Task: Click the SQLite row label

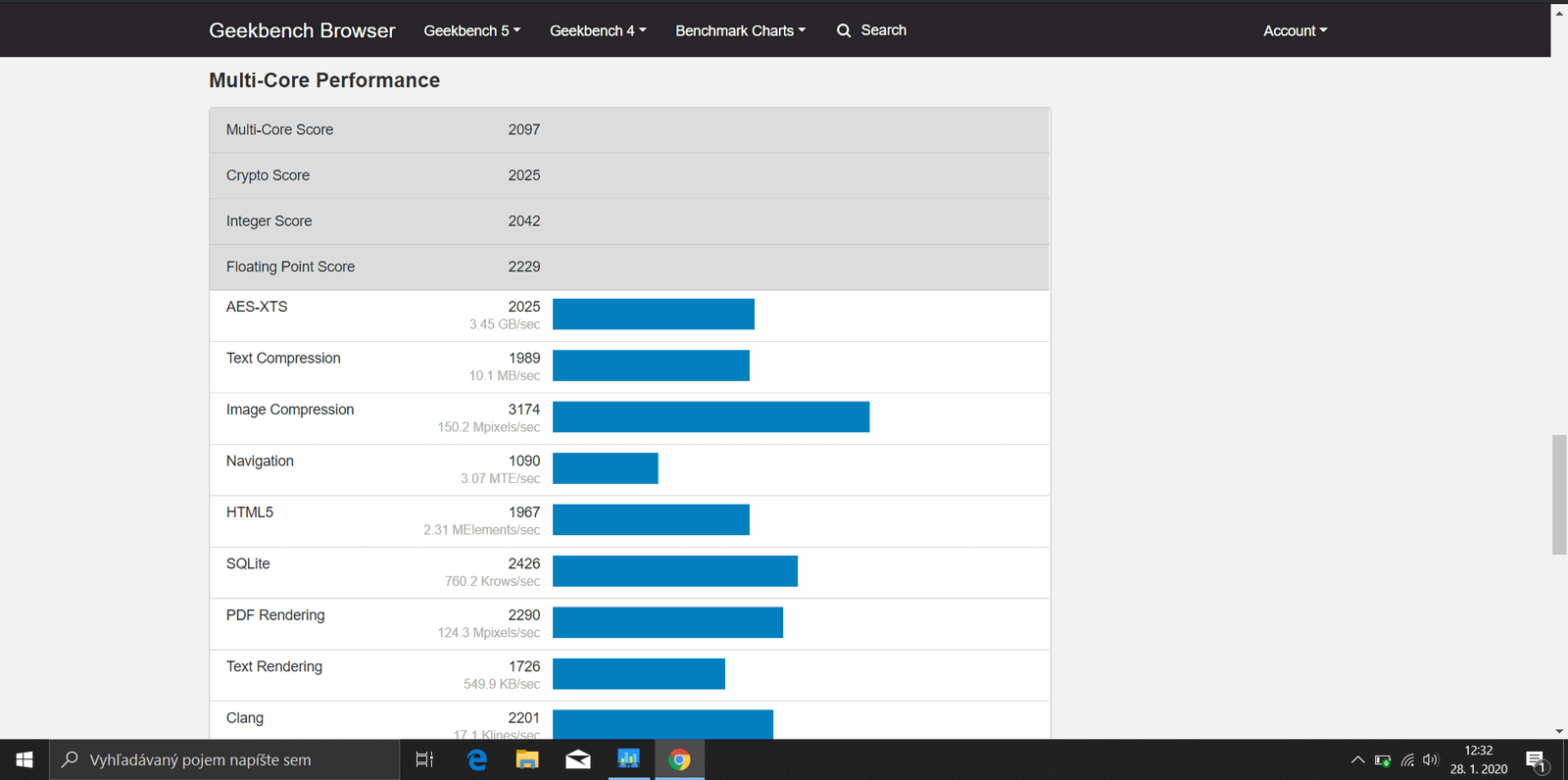Action: [x=248, y=563]
